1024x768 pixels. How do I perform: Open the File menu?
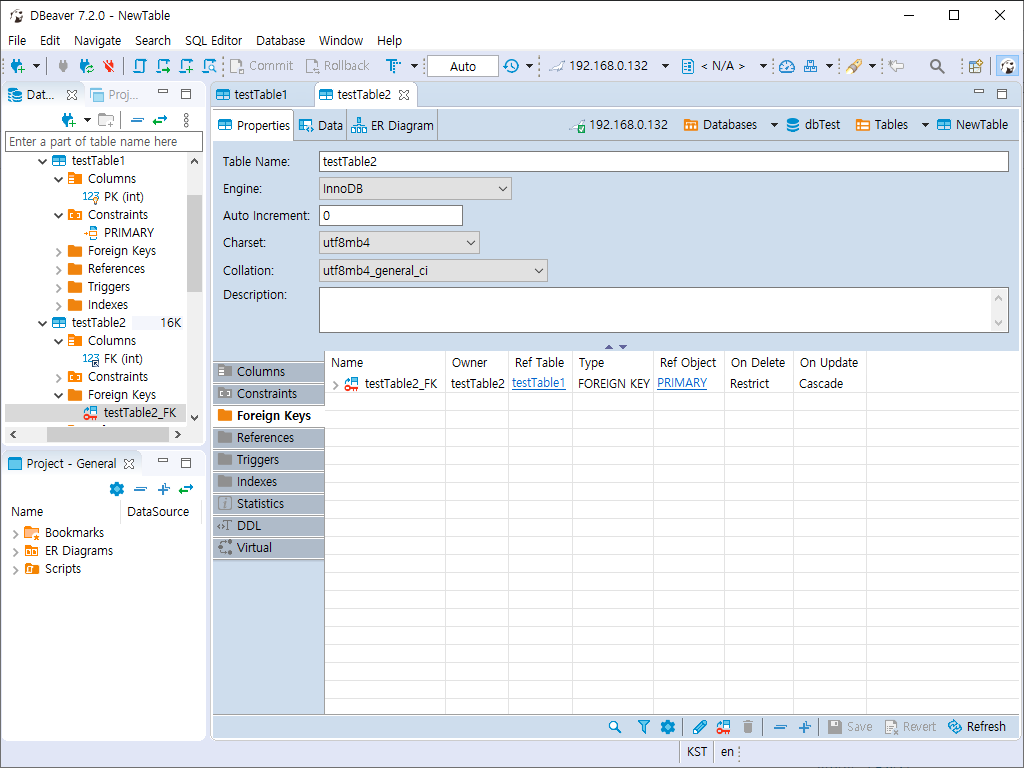coord(17,40)
